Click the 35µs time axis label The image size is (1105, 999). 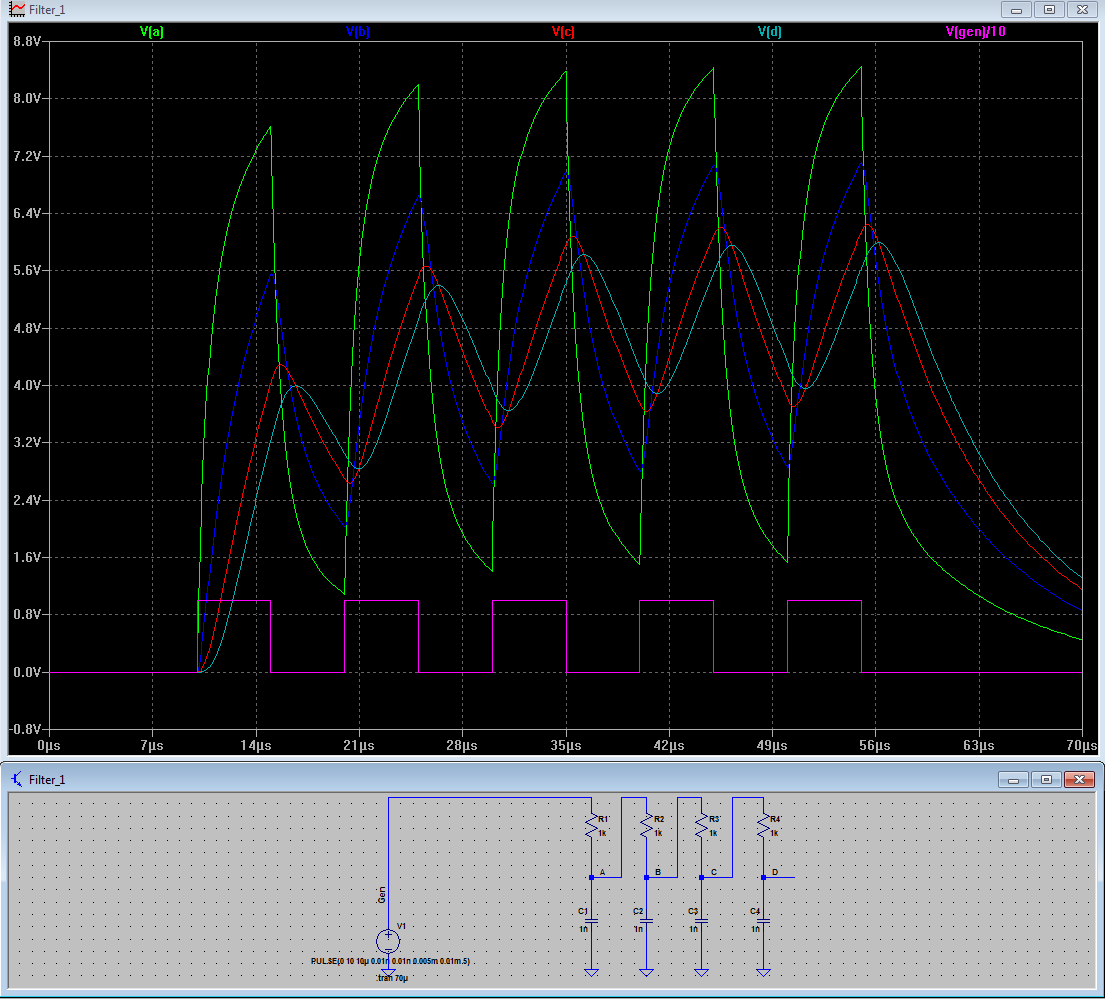565,745
